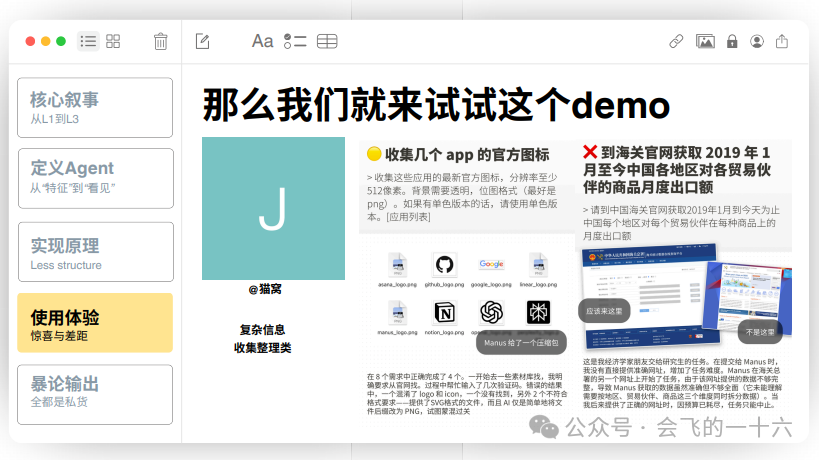Click the Perplexity logo icon
This screenshot has width=819, height=460.
coord(539,312)
